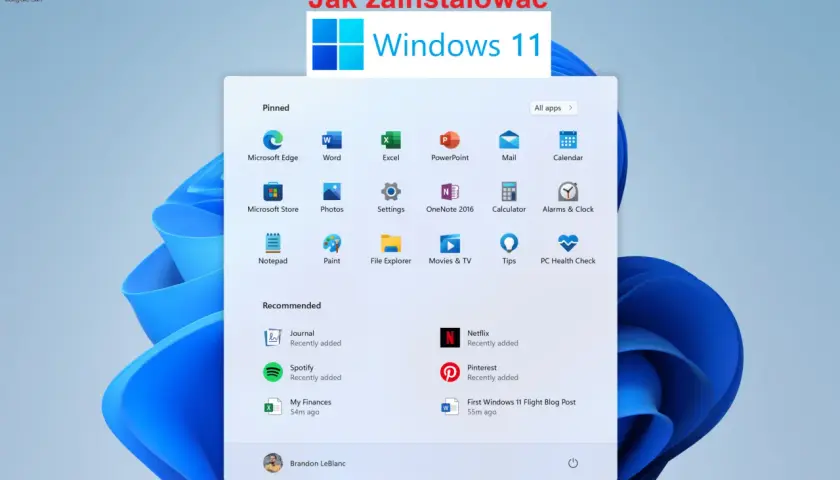Click the Windows 11 logo banner
This screenshot has height=480, width=840.
tap(428, 44)
